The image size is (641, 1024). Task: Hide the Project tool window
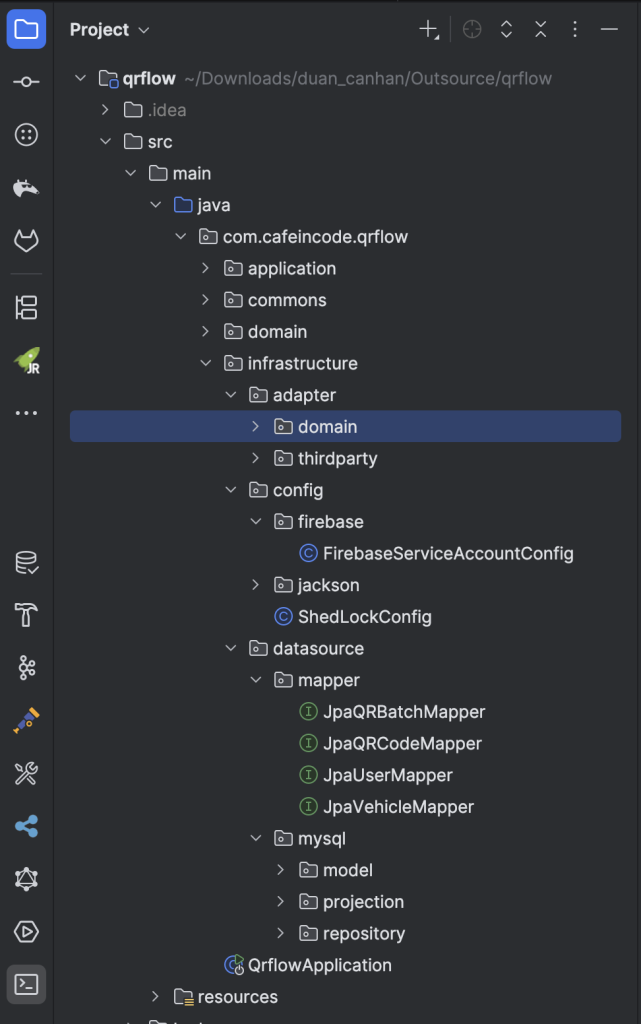click(x=609, y=30)
